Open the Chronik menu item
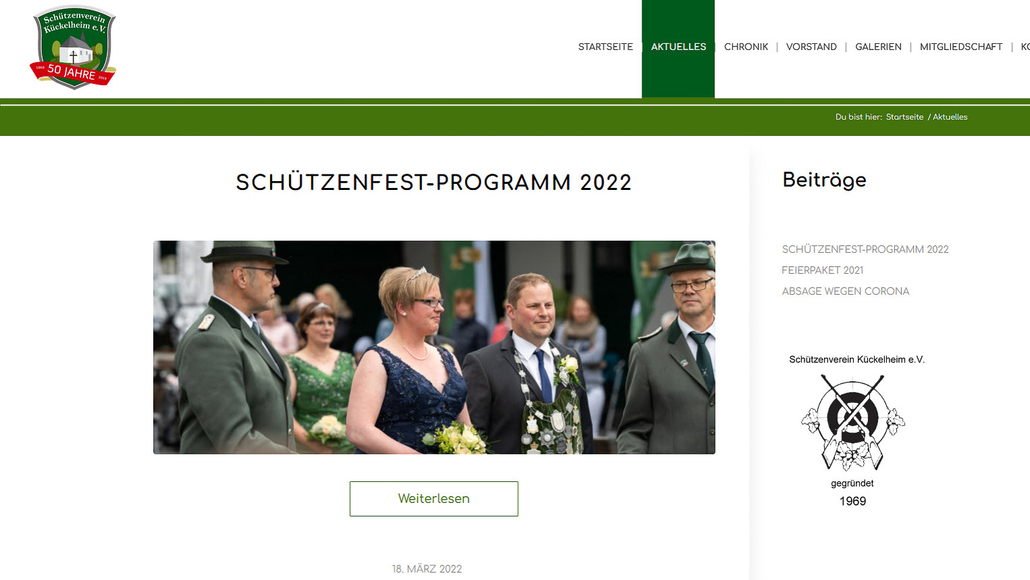The width and height of the screenshot is (1030, 580). [x=746, y=47]
